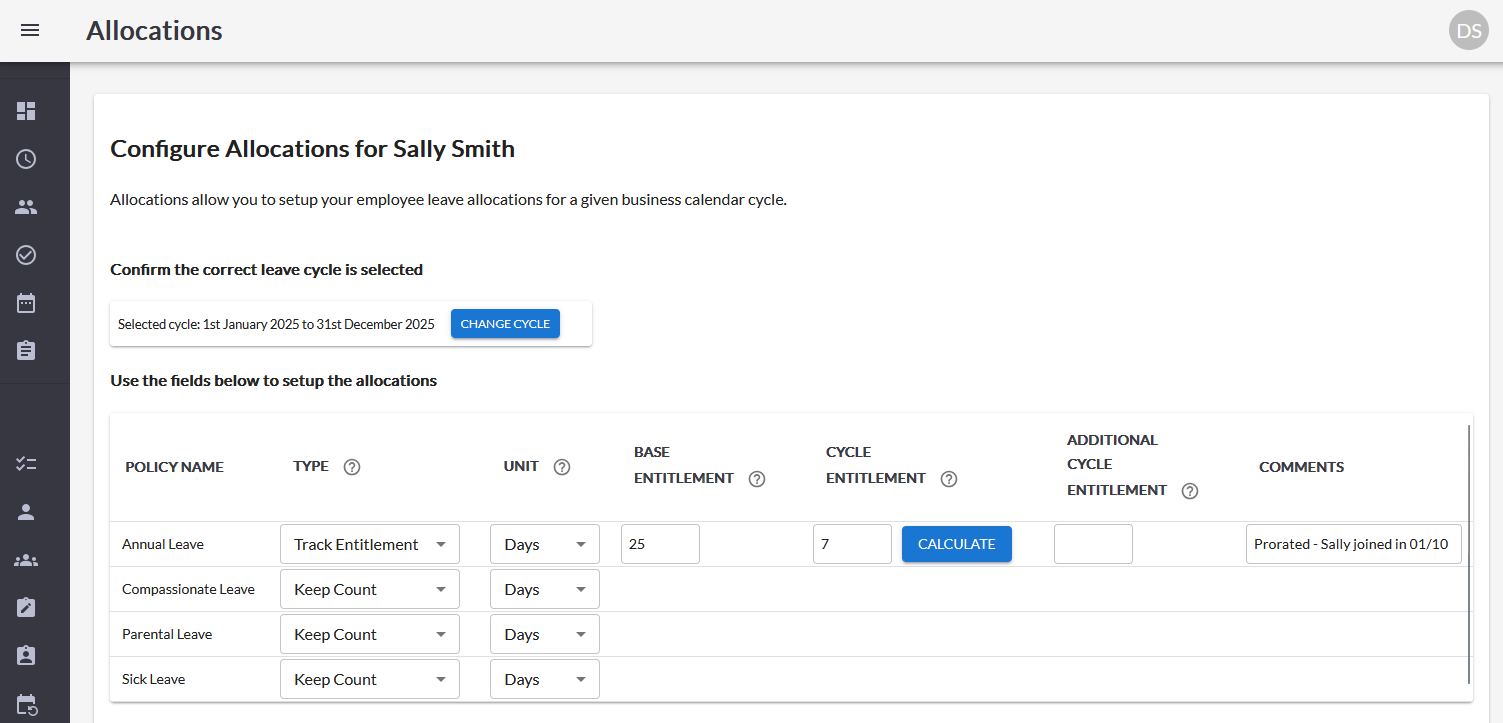Open Compassionate Leave unit dropdown
Viewport: 1503px width, 723px height.
(x=545, y=589)
